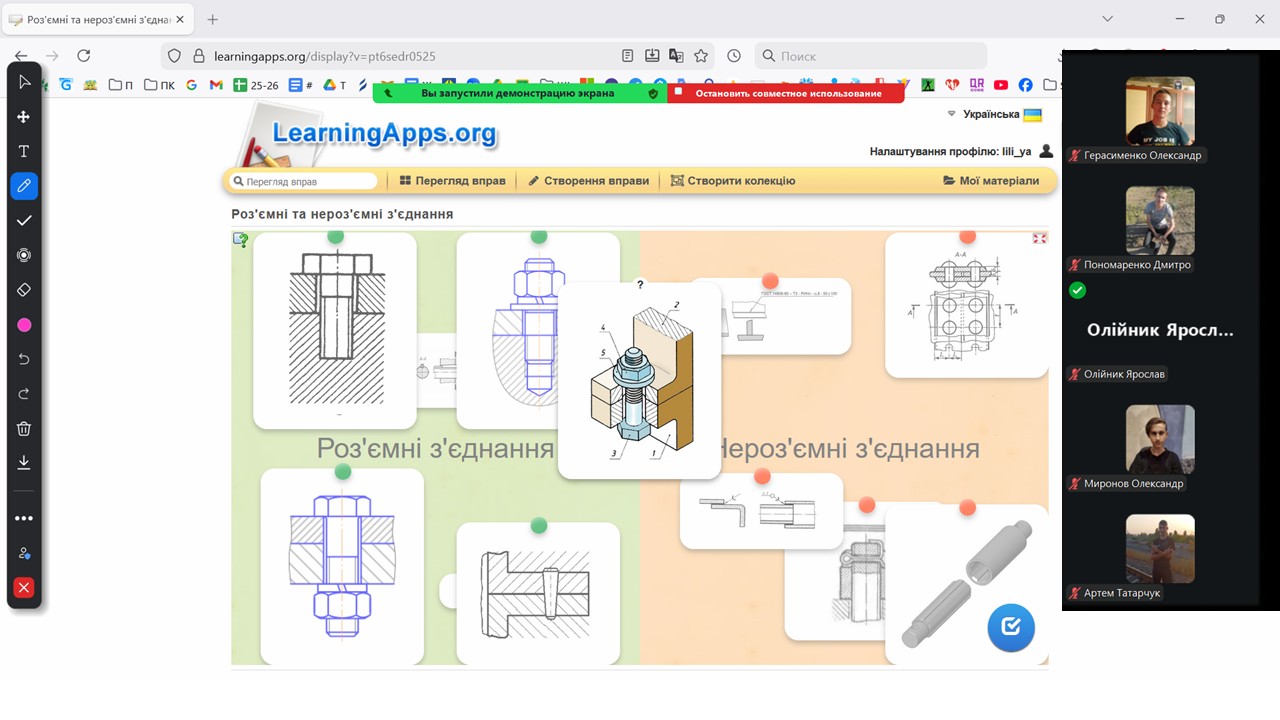Select the text tool in annotation toolbar
This screenshot has height=720, width=1280.
(24, 151)
